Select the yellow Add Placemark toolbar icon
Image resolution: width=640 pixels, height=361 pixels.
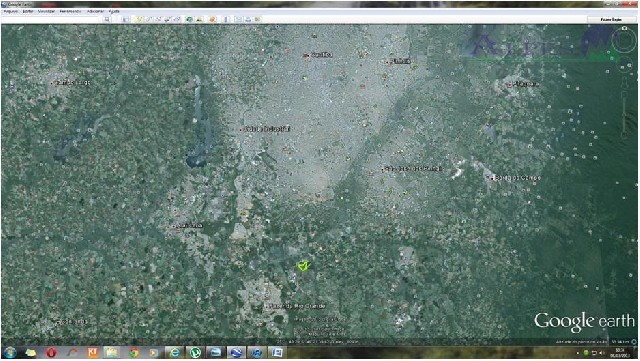click(x=140, y=19)
